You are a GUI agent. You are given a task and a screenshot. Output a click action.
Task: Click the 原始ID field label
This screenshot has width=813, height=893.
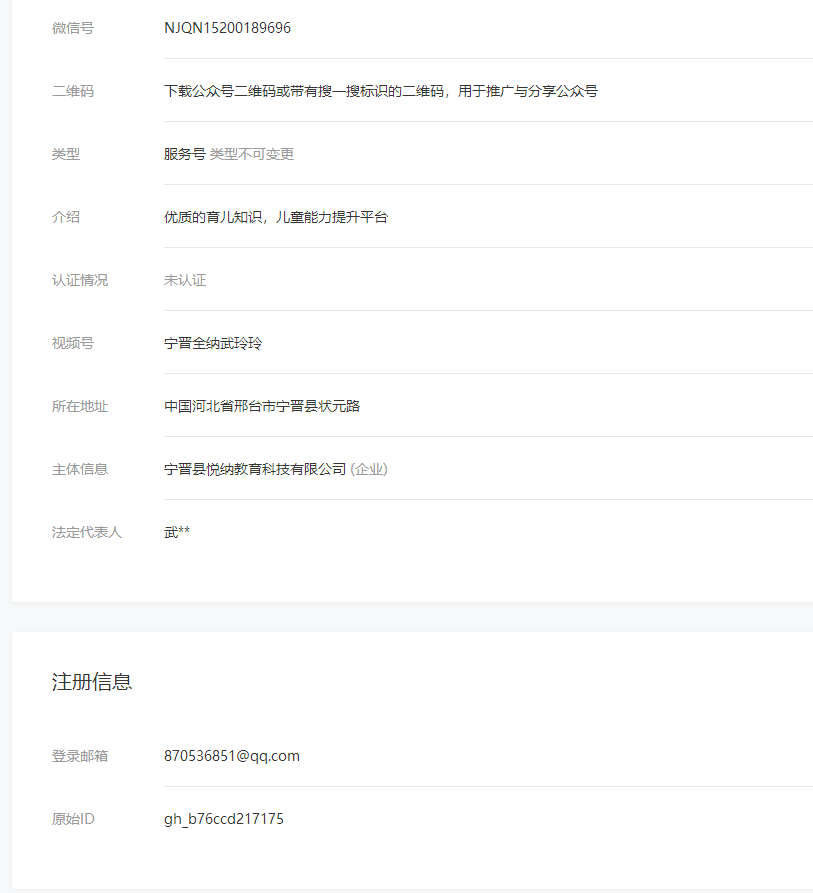coord(73,819)
